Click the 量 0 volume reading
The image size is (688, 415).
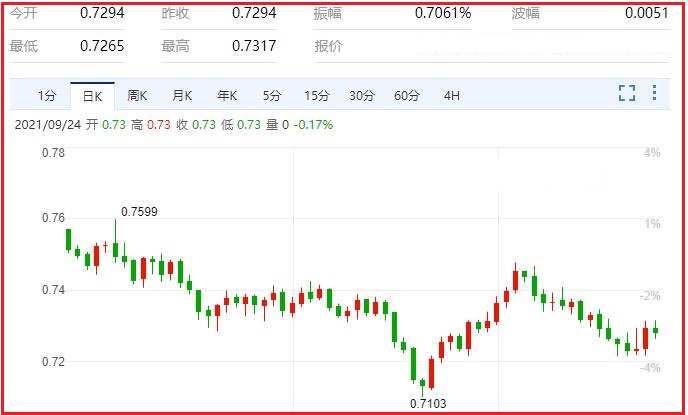(x=277, y=125)
